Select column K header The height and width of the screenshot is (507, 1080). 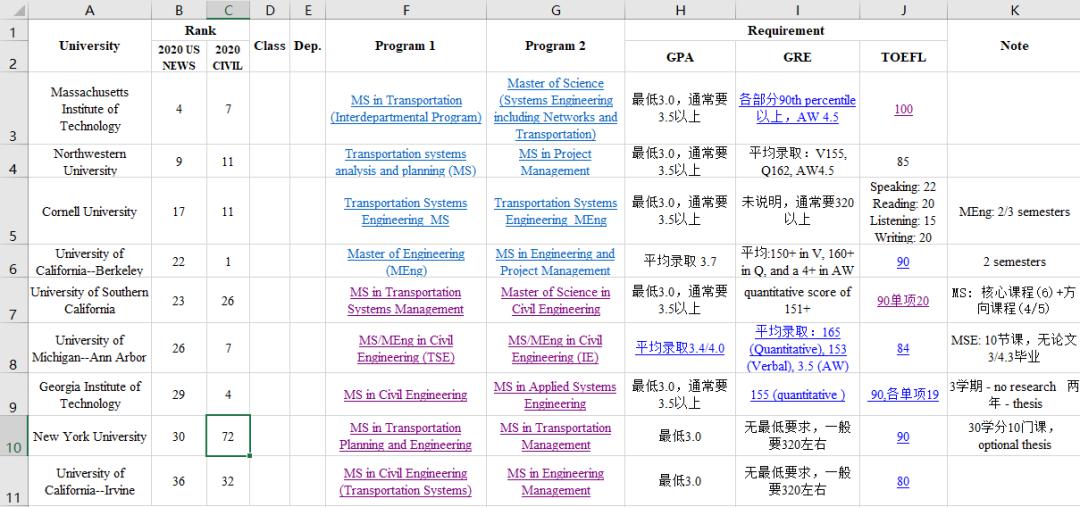point(1013,10)
